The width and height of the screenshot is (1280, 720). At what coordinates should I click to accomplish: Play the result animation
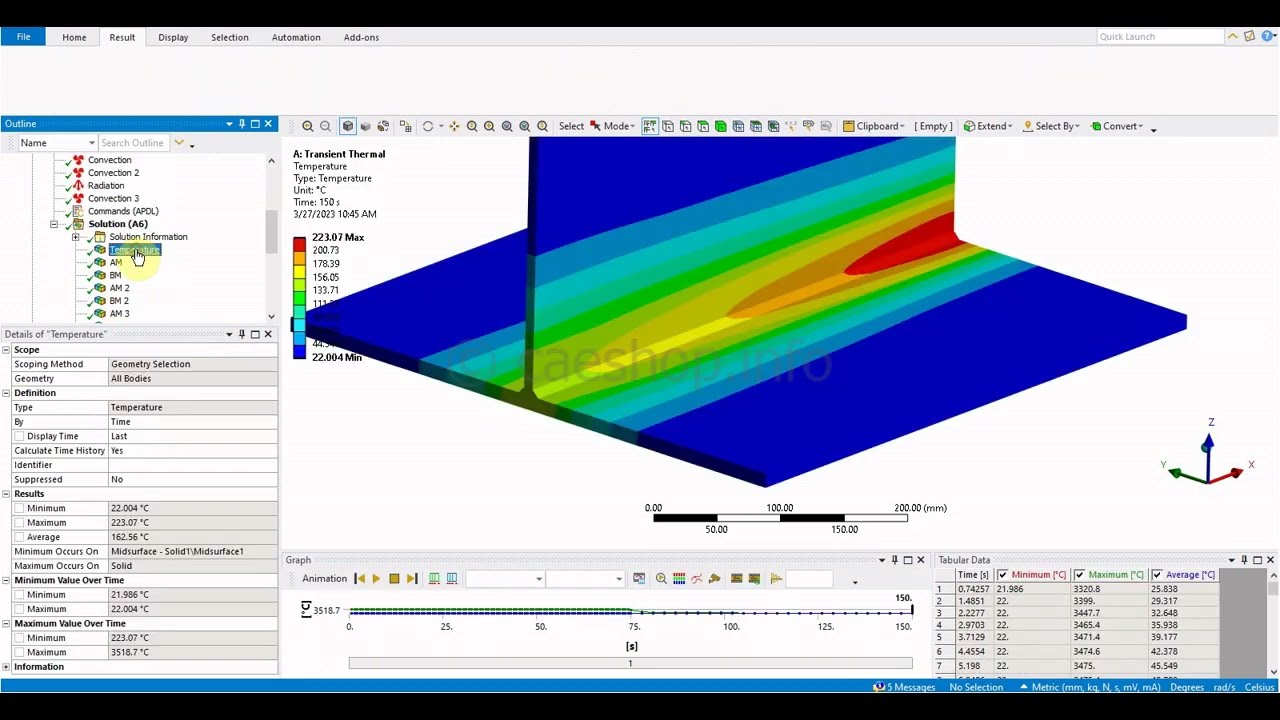(376, 579)
